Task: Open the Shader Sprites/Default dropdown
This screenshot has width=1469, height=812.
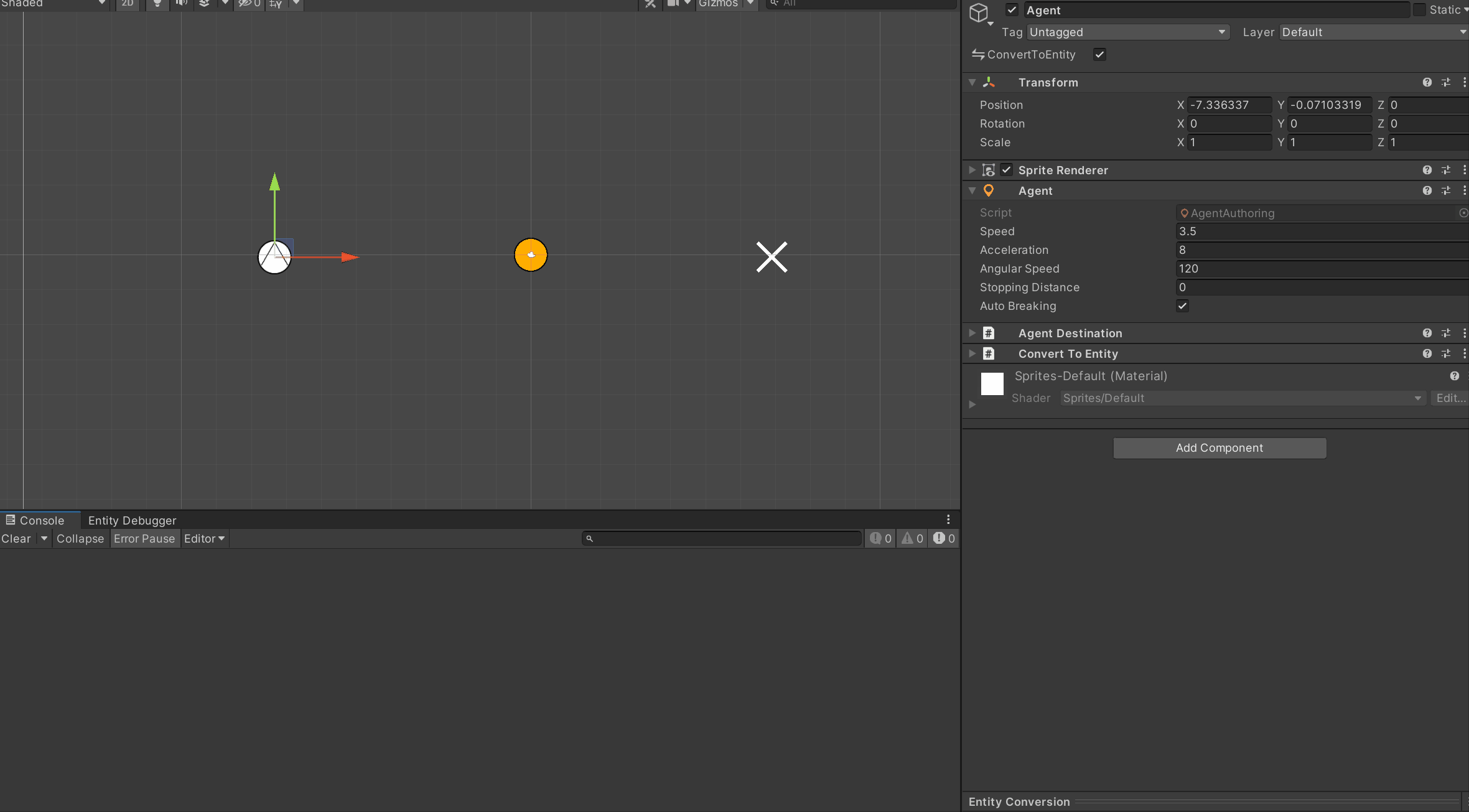Action: coord(1243,398)
